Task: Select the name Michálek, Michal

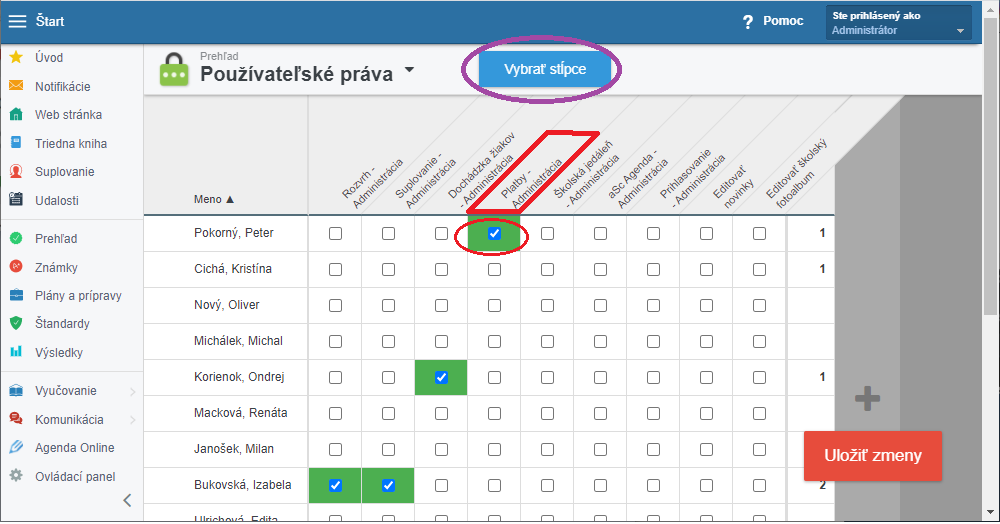Action: [238, 341]
